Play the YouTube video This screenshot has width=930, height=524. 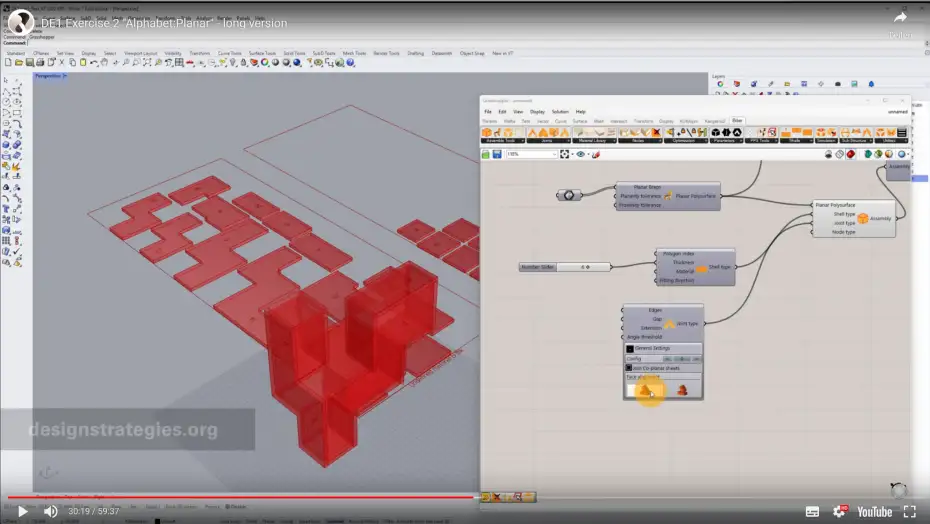tap(23, 511)
